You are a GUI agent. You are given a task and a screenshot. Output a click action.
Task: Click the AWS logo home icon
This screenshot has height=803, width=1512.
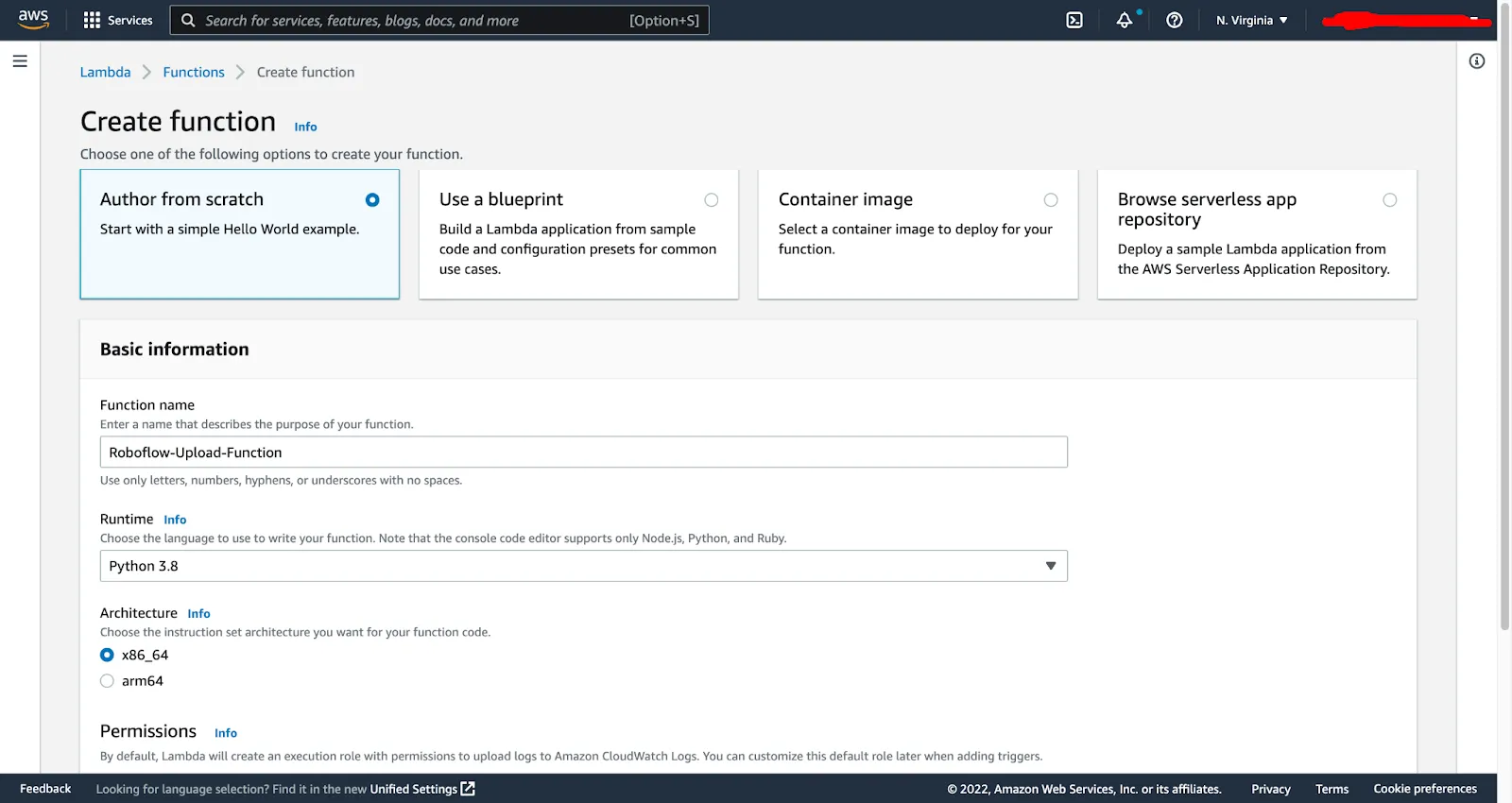coord(33,20)
